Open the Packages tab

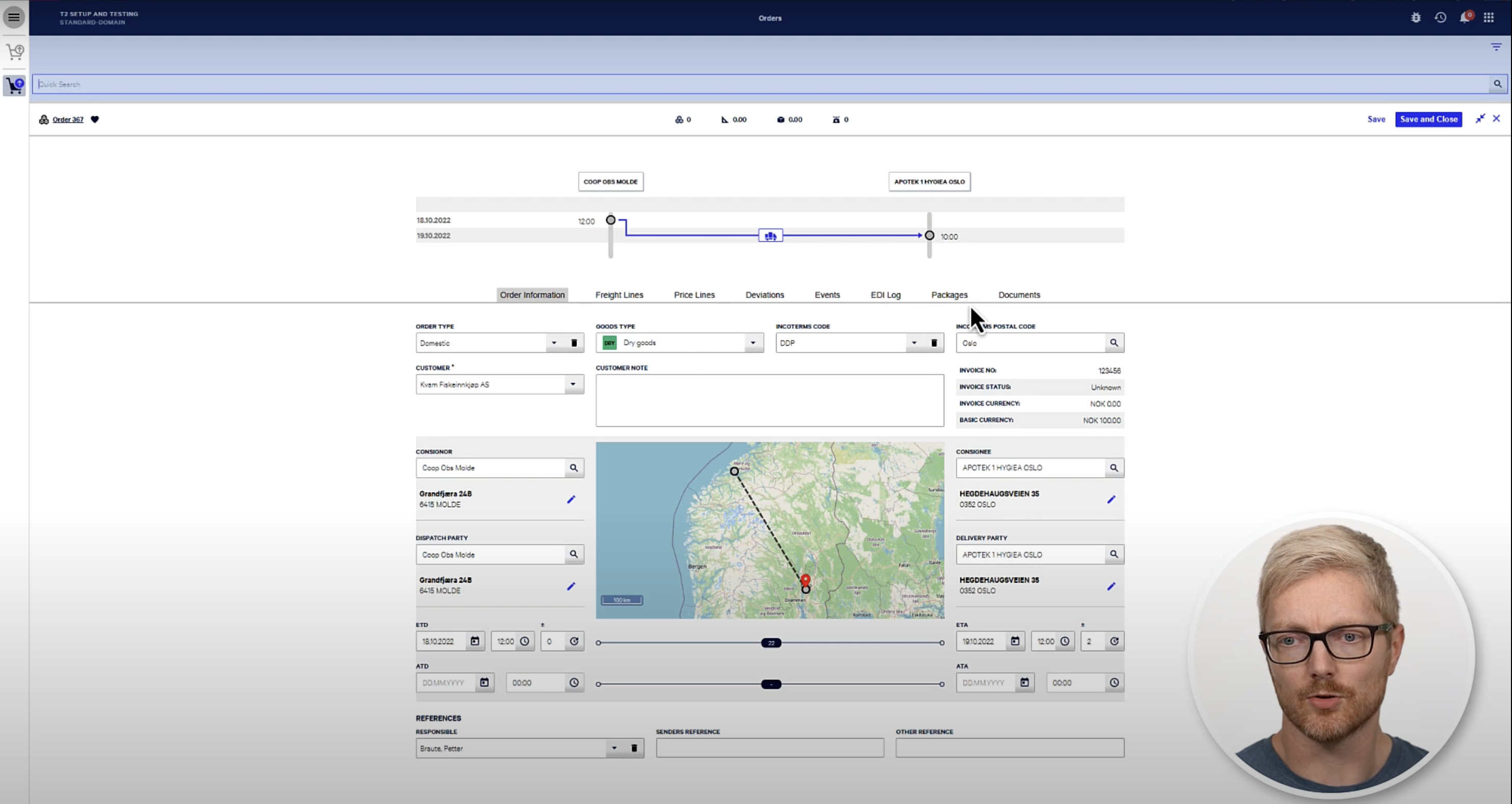[x=949, y=294]
